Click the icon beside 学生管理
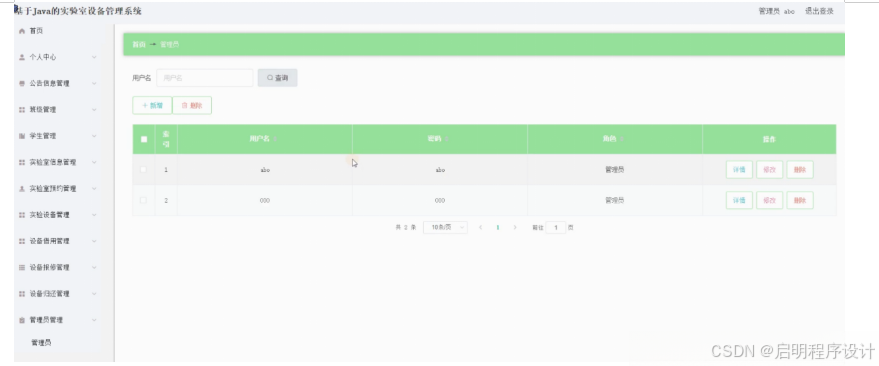 click(22, 136)
